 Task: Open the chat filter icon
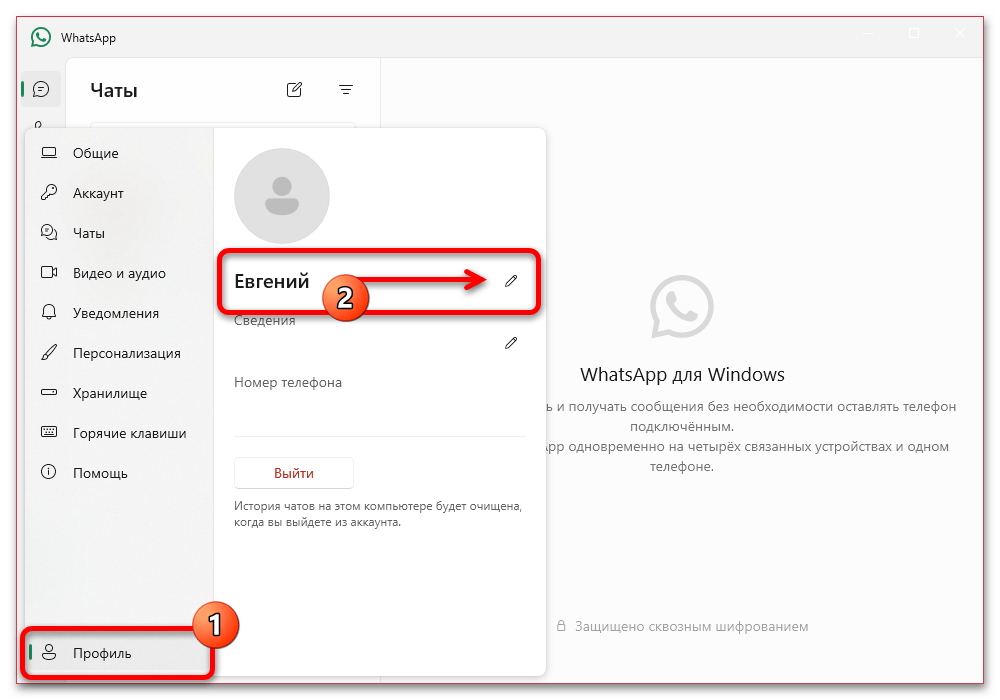pos(346,90)
